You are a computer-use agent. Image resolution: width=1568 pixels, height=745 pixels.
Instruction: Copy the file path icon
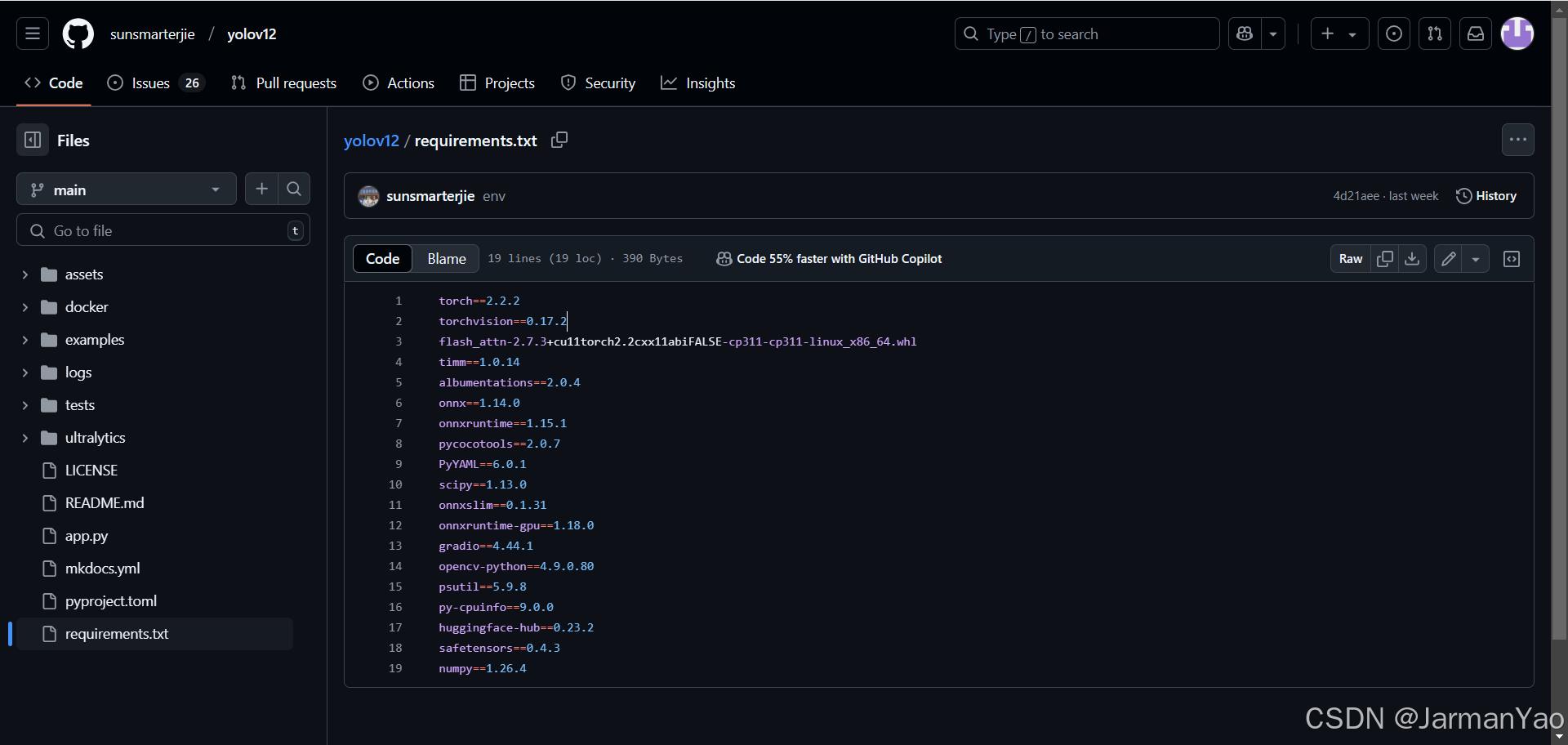559,141
